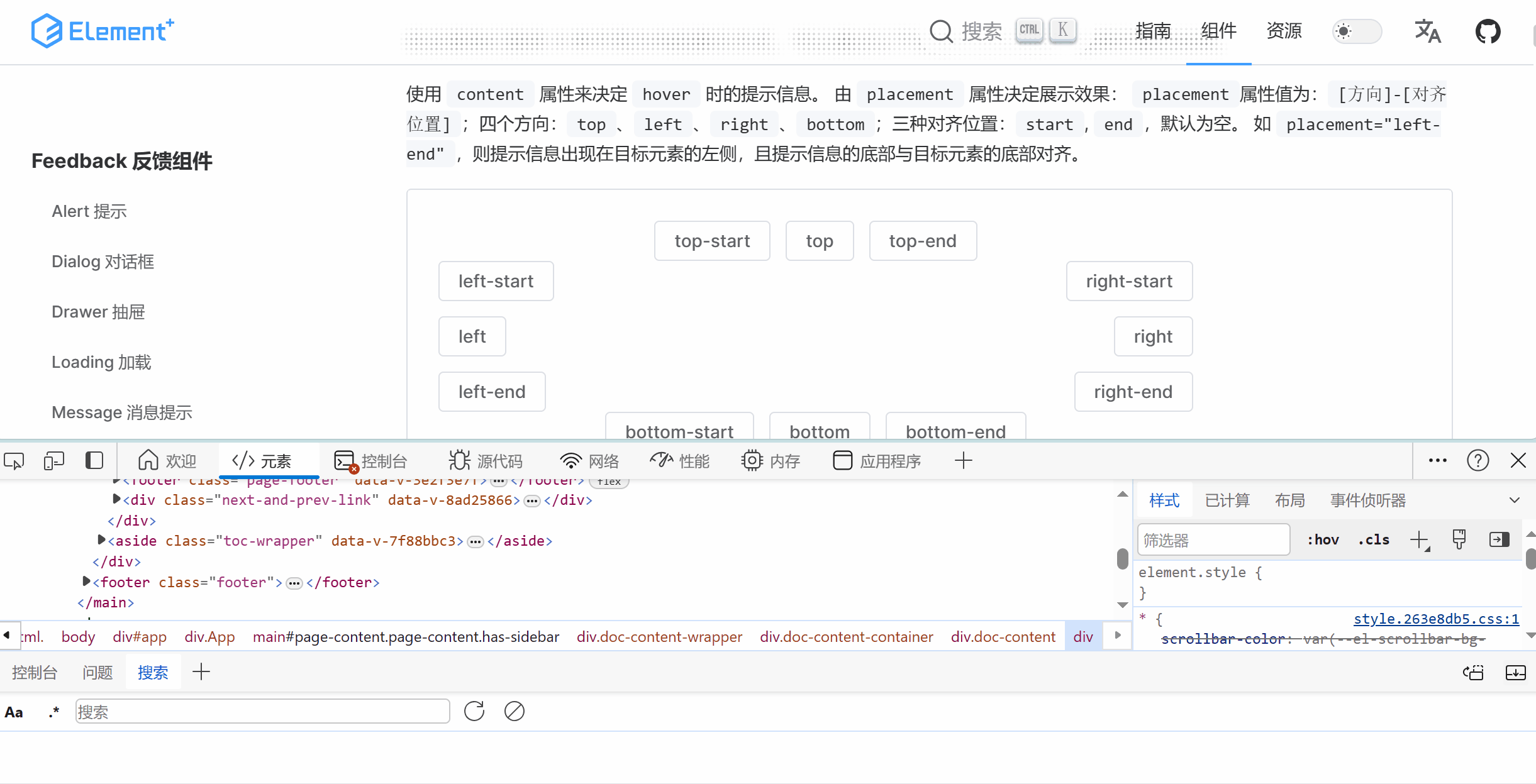Open the GitHub repository icon
The image size is (1536, 784).
click(1488, 31)
